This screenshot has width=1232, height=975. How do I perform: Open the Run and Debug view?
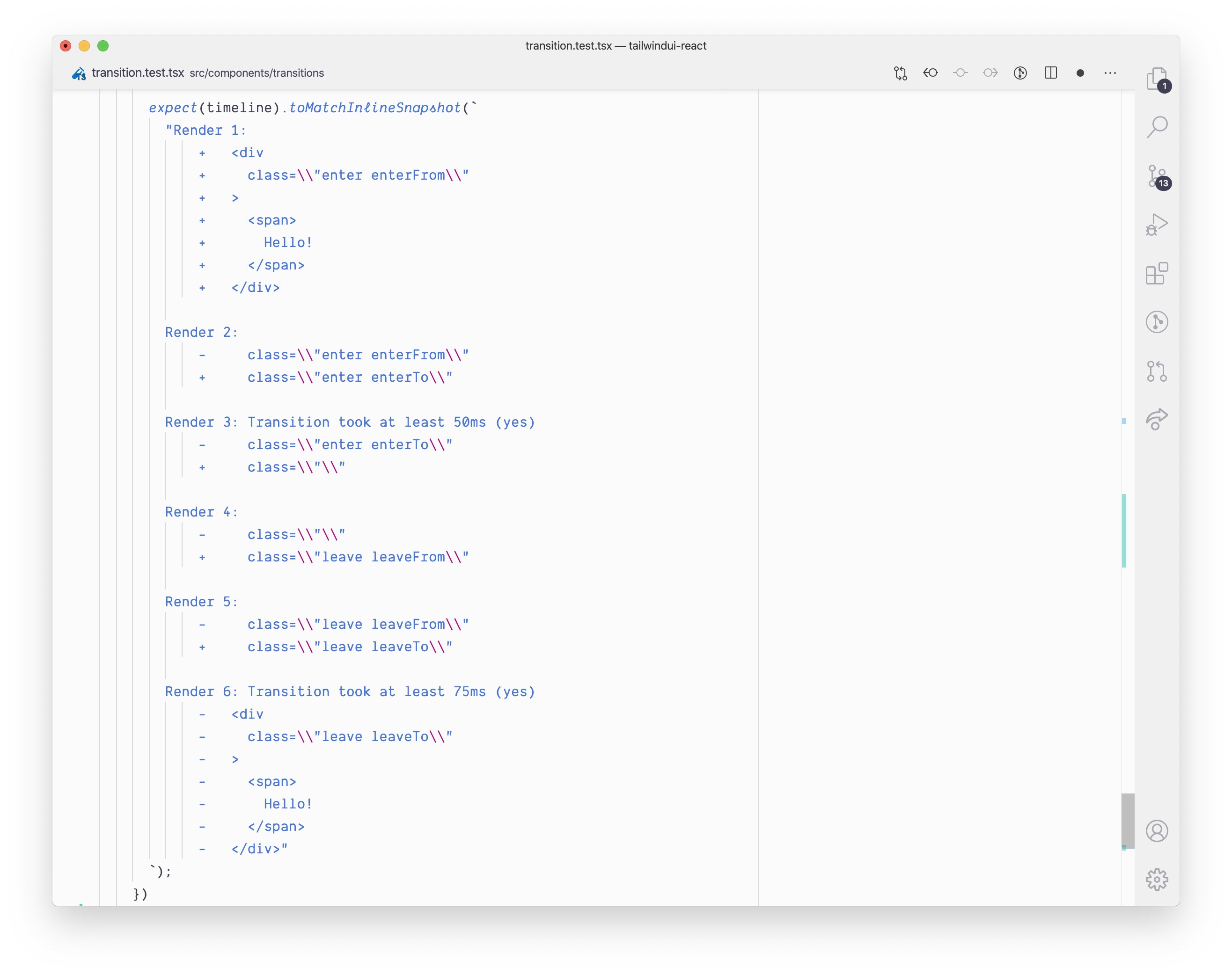pyautogui.click(x=1157, y=225)
